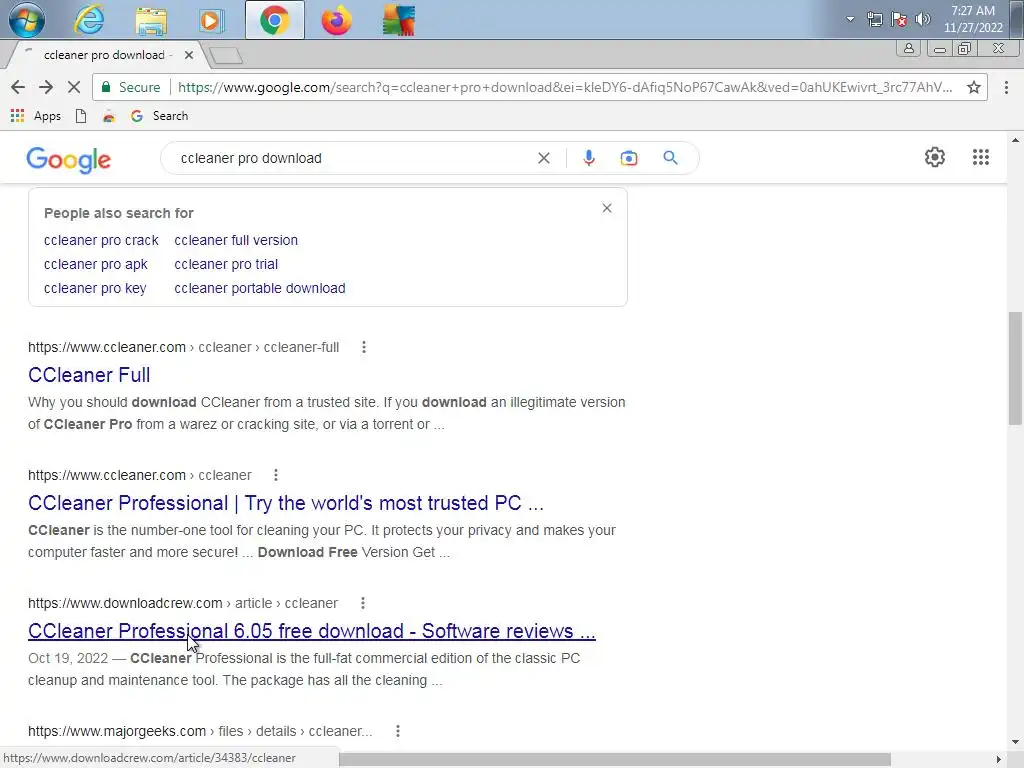Click the horizontal scrollbar right arrow
Viewport: 1024px width, 768px height.
[x=999, y=759]
